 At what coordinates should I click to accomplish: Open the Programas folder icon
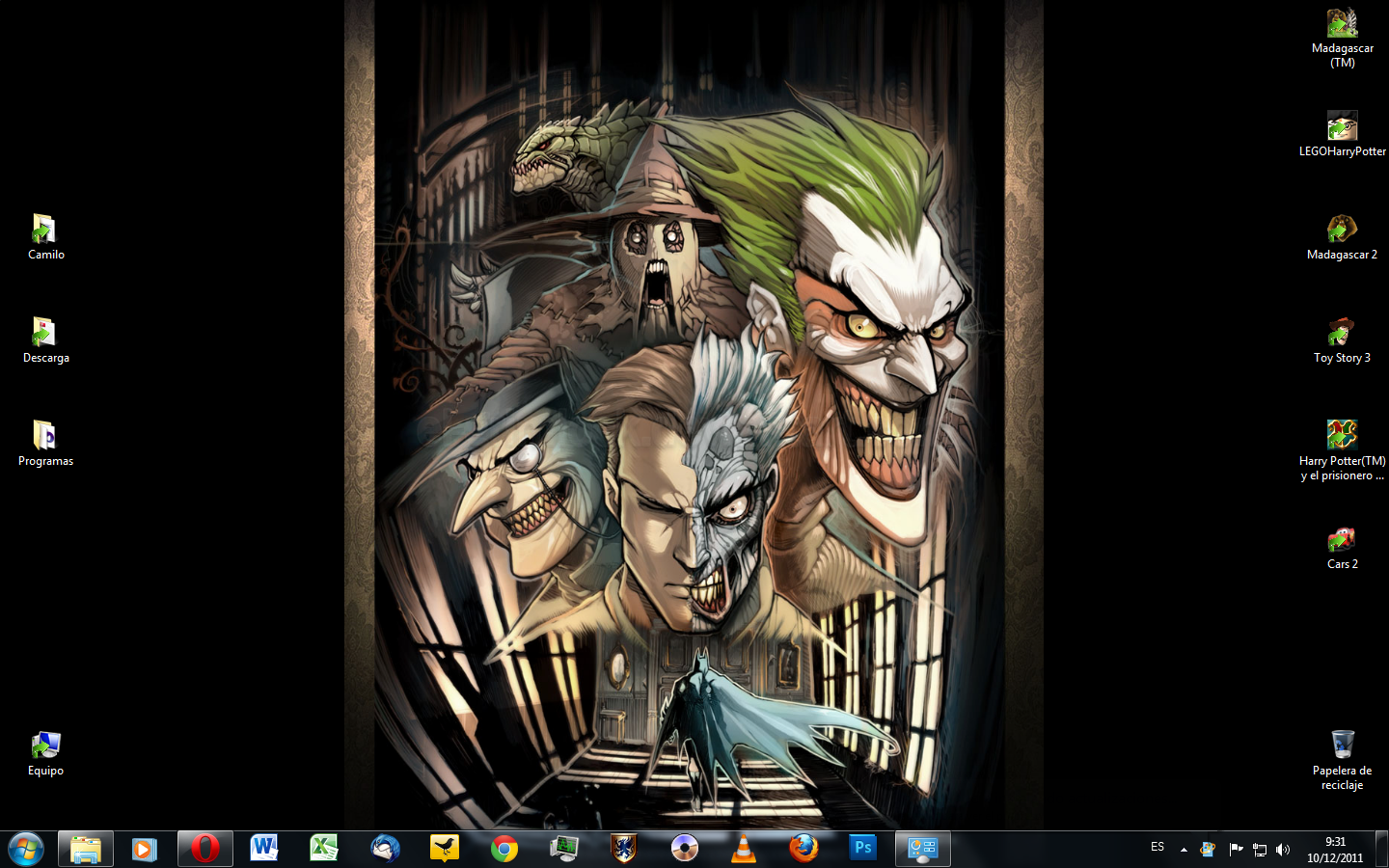point(45,444)
